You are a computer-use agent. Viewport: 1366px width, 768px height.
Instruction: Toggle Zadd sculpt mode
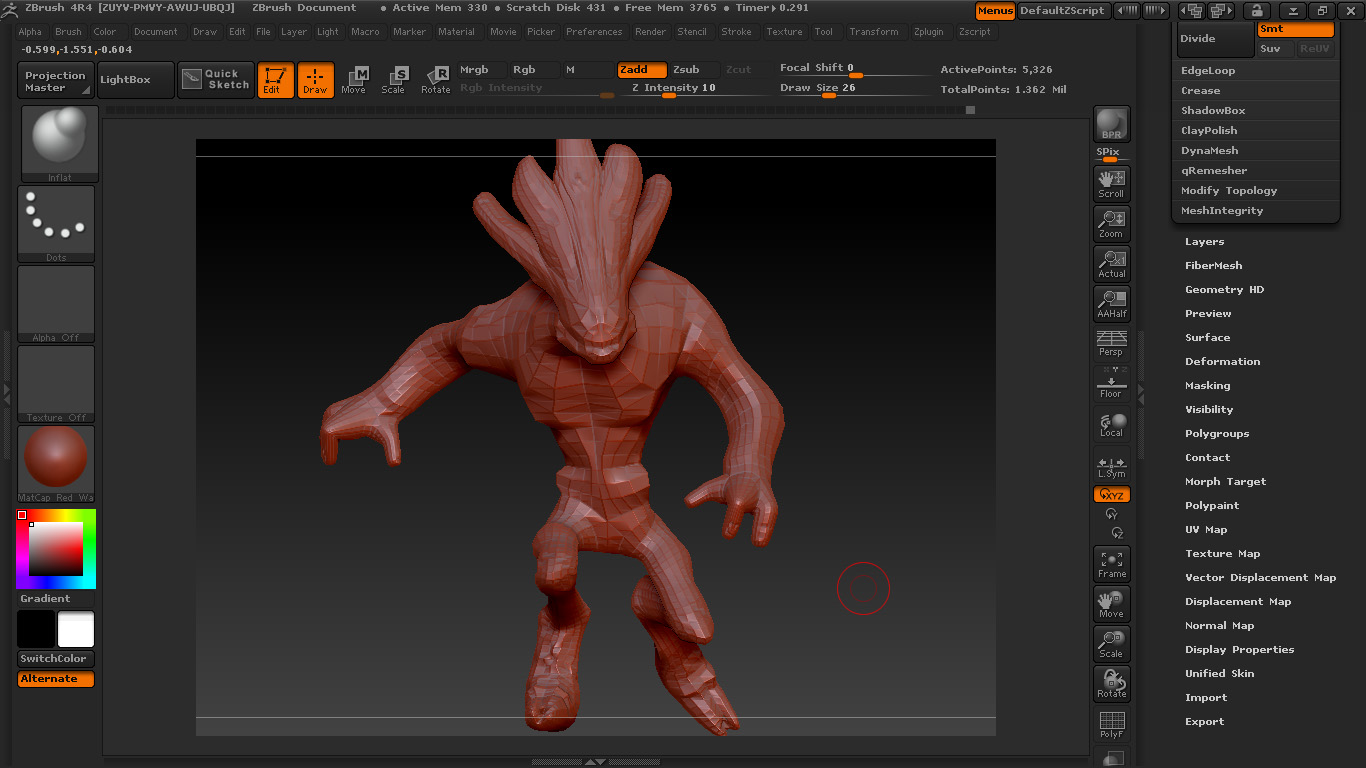click(x=642, y=70)
